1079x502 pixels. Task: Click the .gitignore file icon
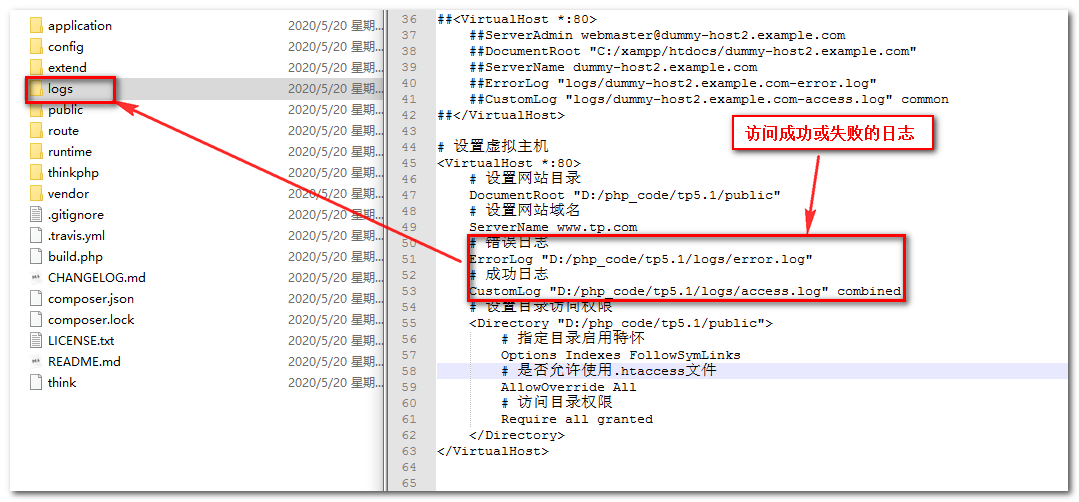[x=36, y=215]
